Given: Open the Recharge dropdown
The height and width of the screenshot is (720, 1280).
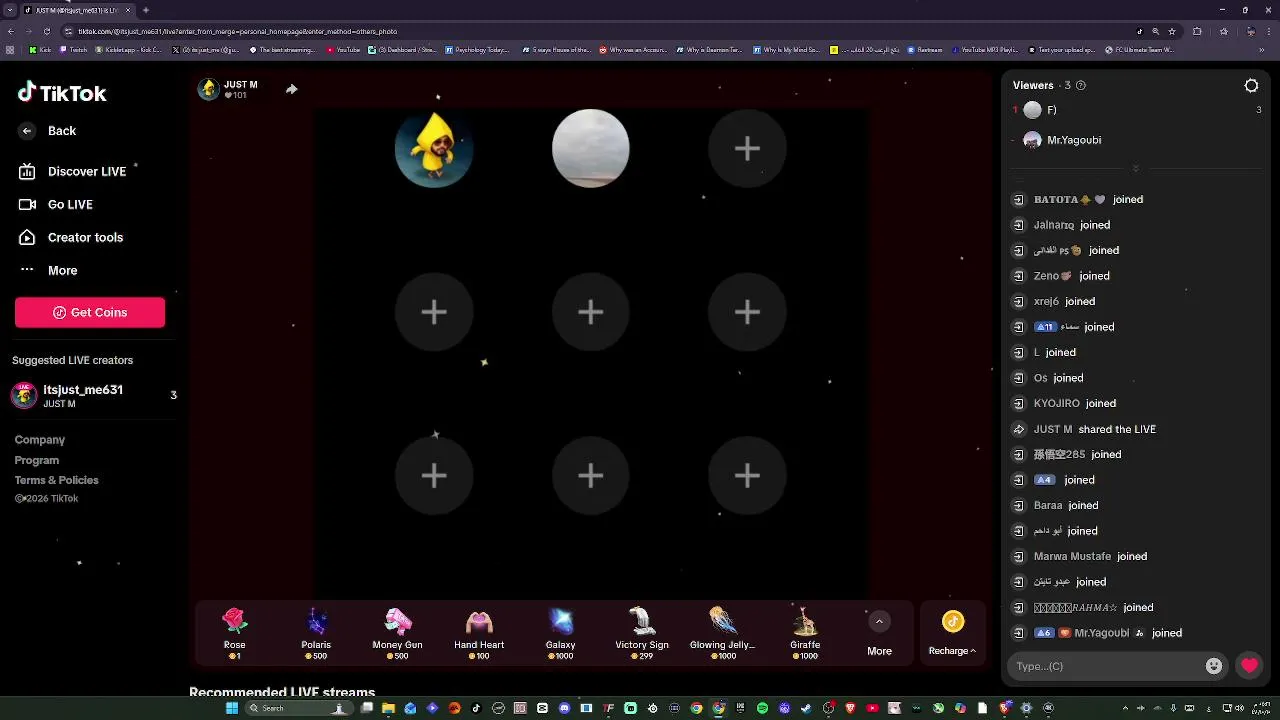Looking at the screenshot, I should pos(952,651).
